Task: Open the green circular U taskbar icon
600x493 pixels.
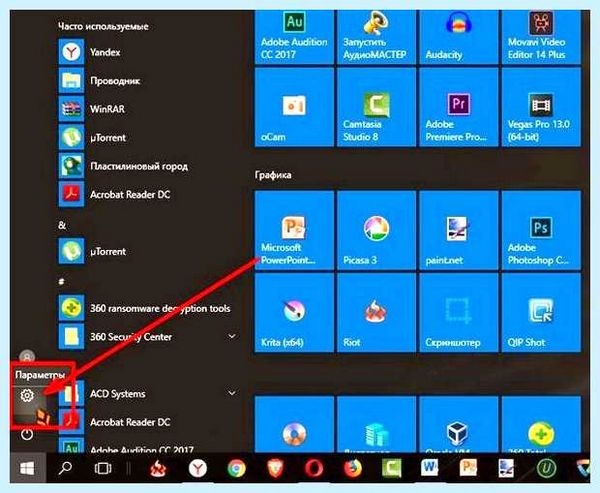Action: (x=546, y=468)
